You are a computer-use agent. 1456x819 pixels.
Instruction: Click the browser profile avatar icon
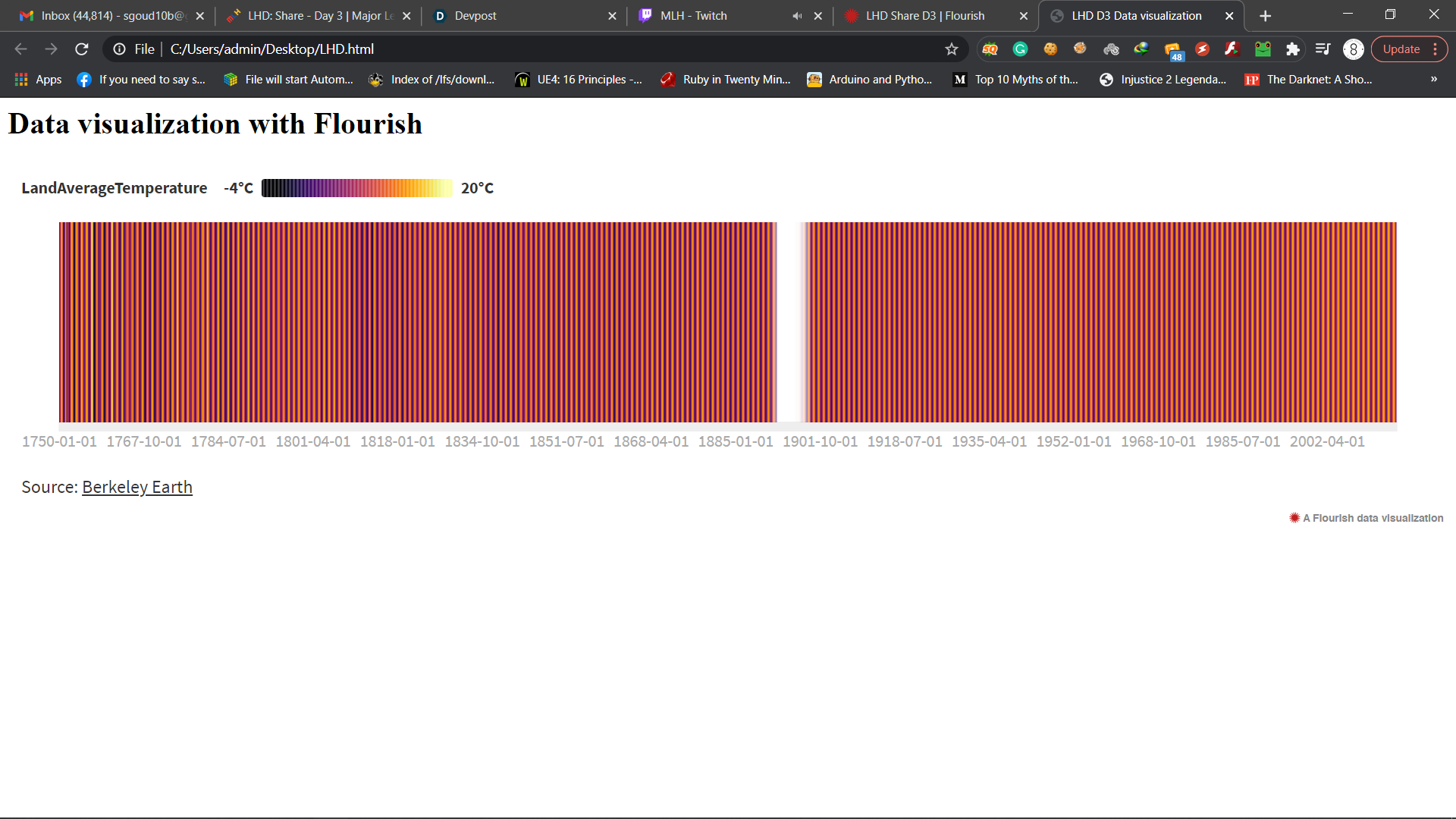[x=1353, y=49]
